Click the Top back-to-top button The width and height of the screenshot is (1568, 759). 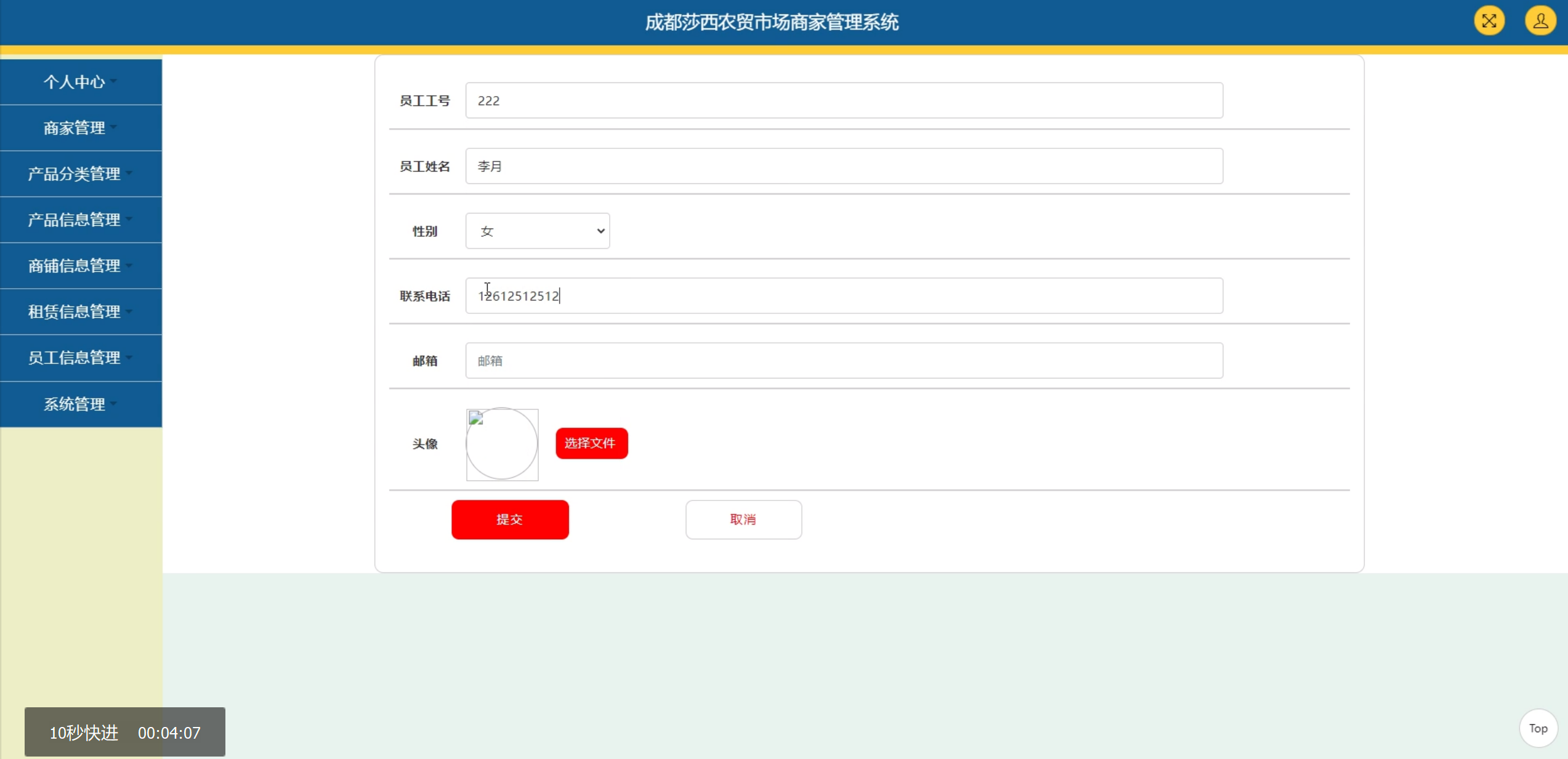point(1538,728)
